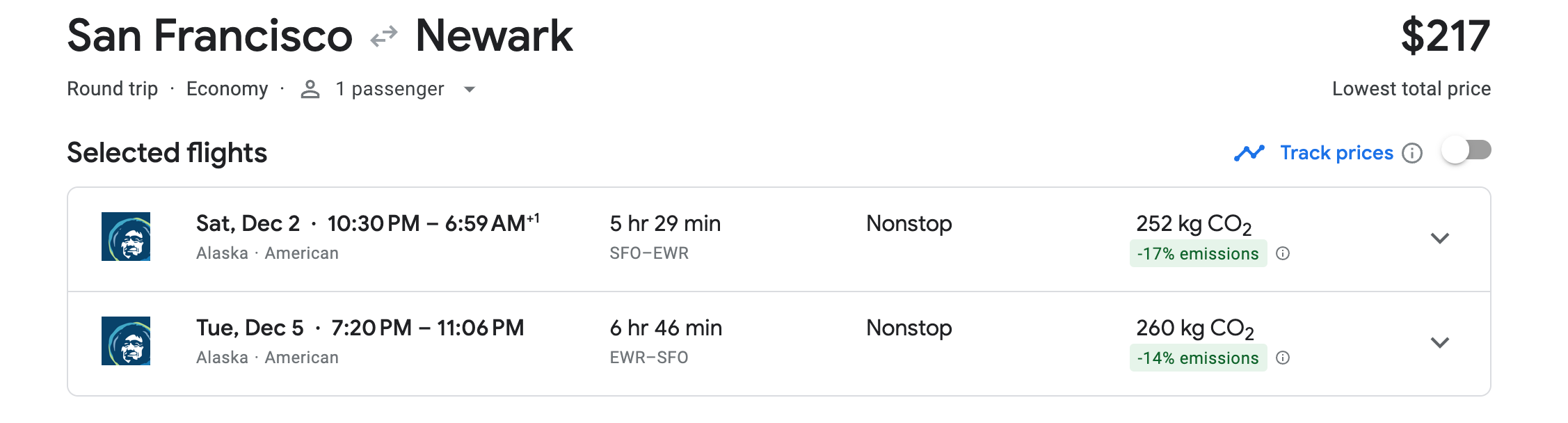The image size is (1568, 423).
Task: Open the Track prices info icon
Action: click(x=1412, y=153)
